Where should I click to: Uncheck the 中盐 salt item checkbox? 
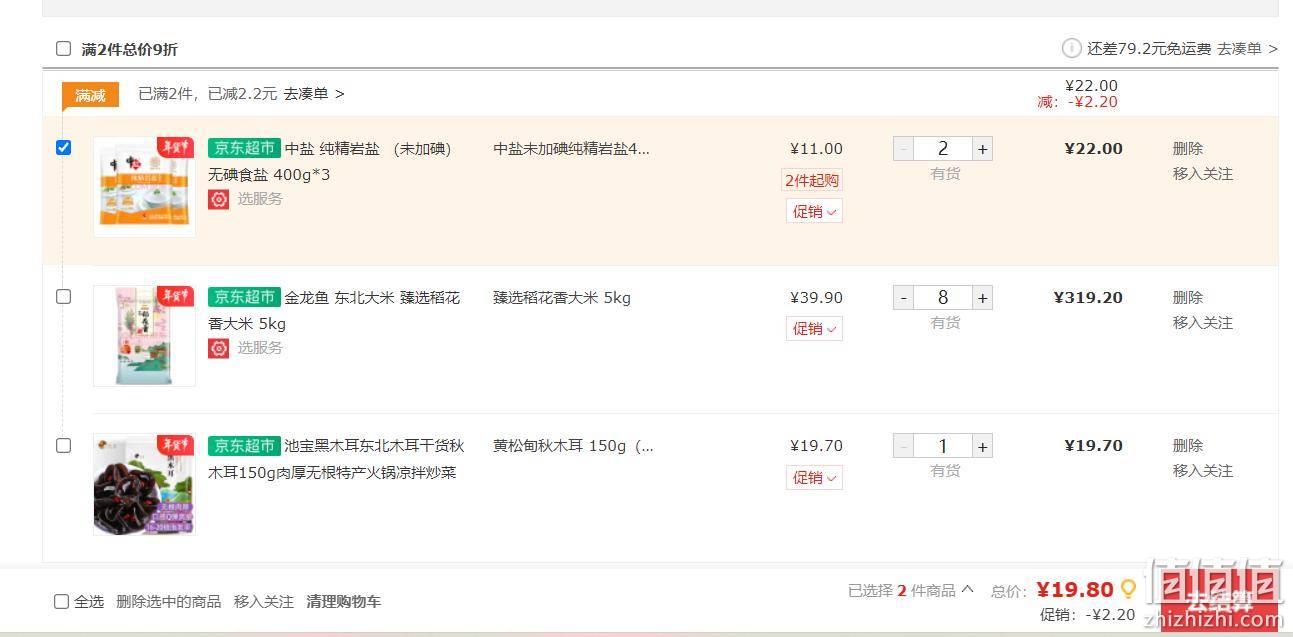tap(64, 148)
